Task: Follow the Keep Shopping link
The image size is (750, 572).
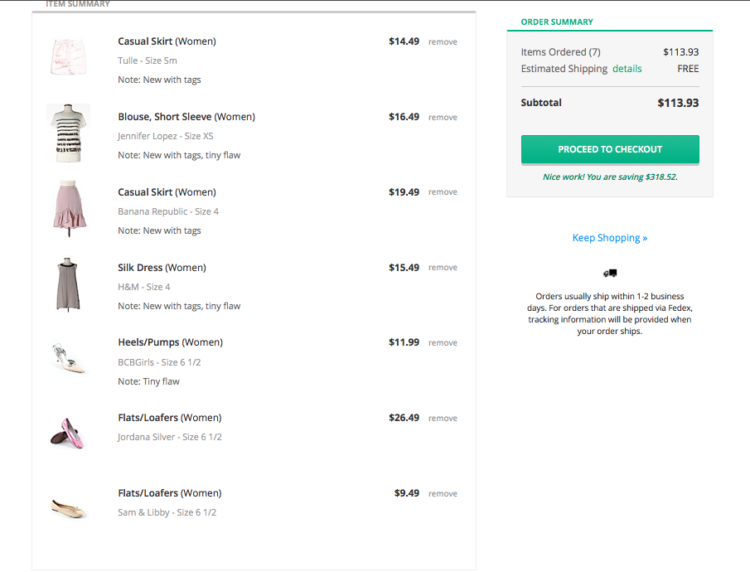Action: click(610, 238)
